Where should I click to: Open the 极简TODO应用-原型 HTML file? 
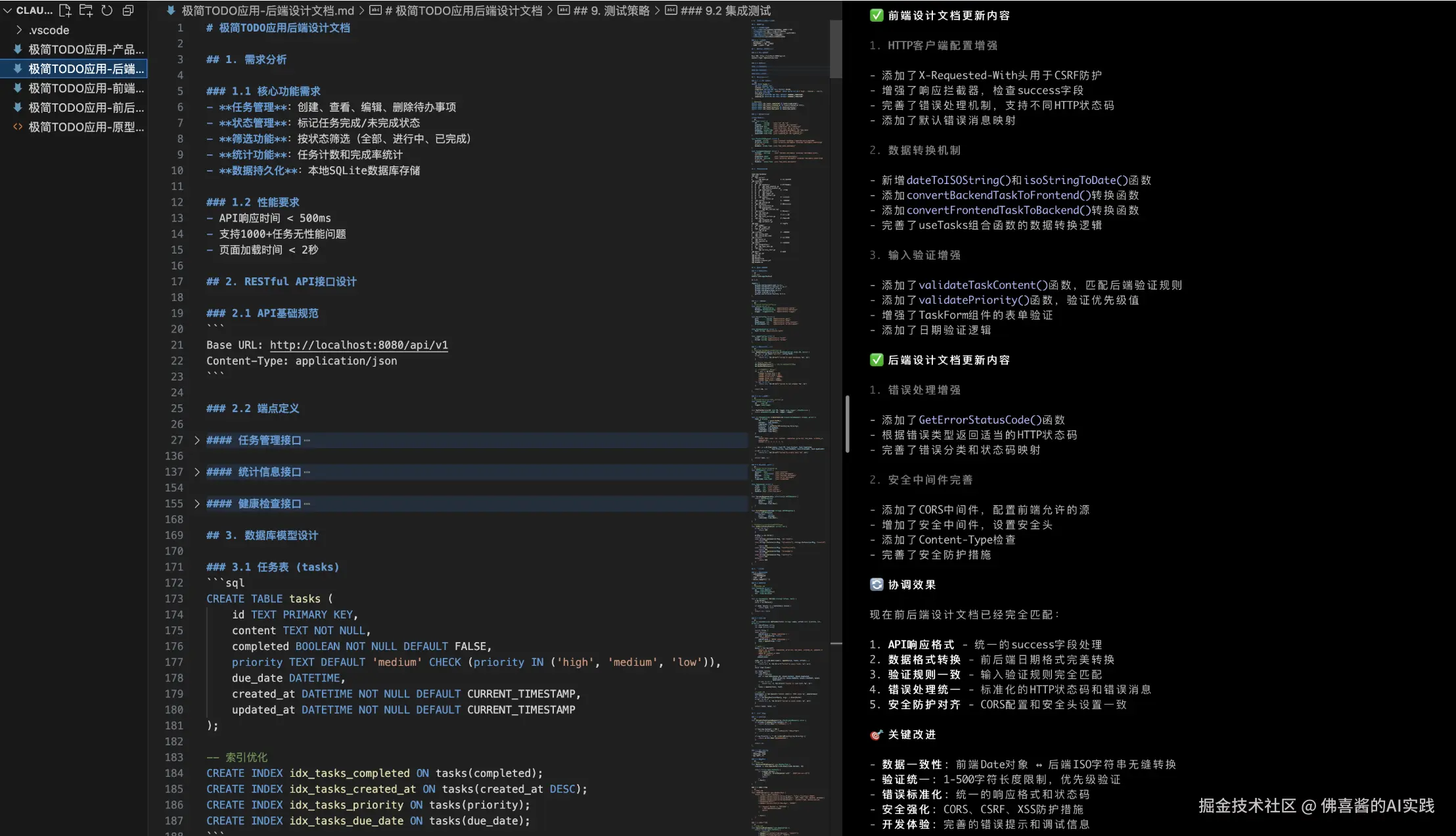[x=85, y=127]
